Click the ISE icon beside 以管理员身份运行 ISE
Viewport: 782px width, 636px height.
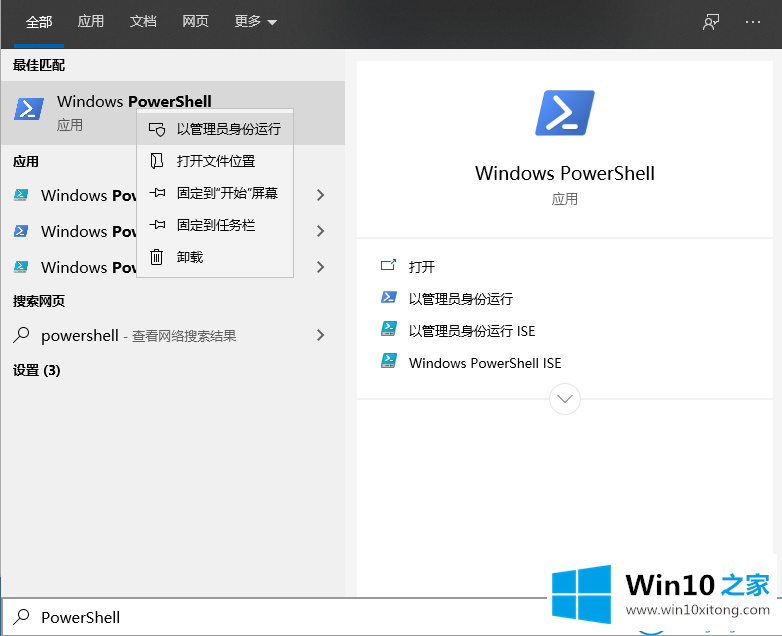pyautogui.click(x=389, y=329)
